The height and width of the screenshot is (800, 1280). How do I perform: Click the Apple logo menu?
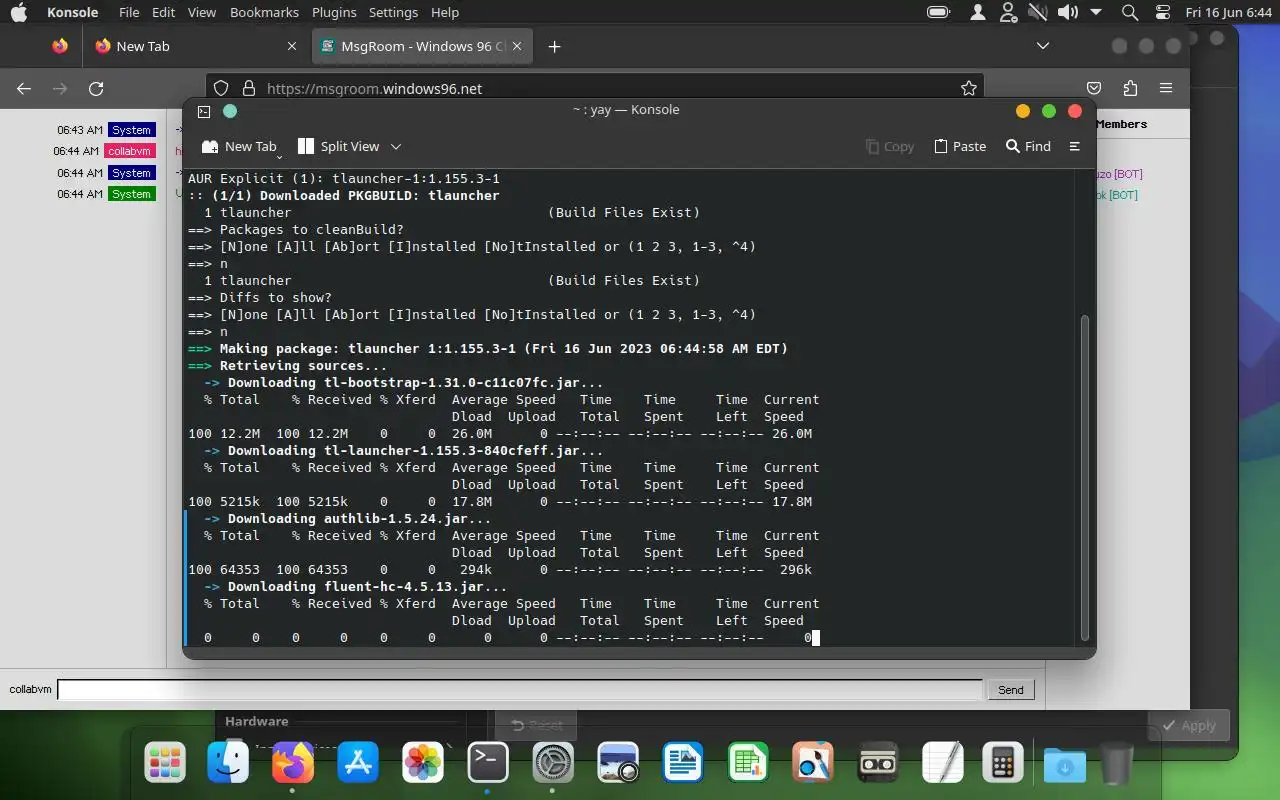pos(19,12)
